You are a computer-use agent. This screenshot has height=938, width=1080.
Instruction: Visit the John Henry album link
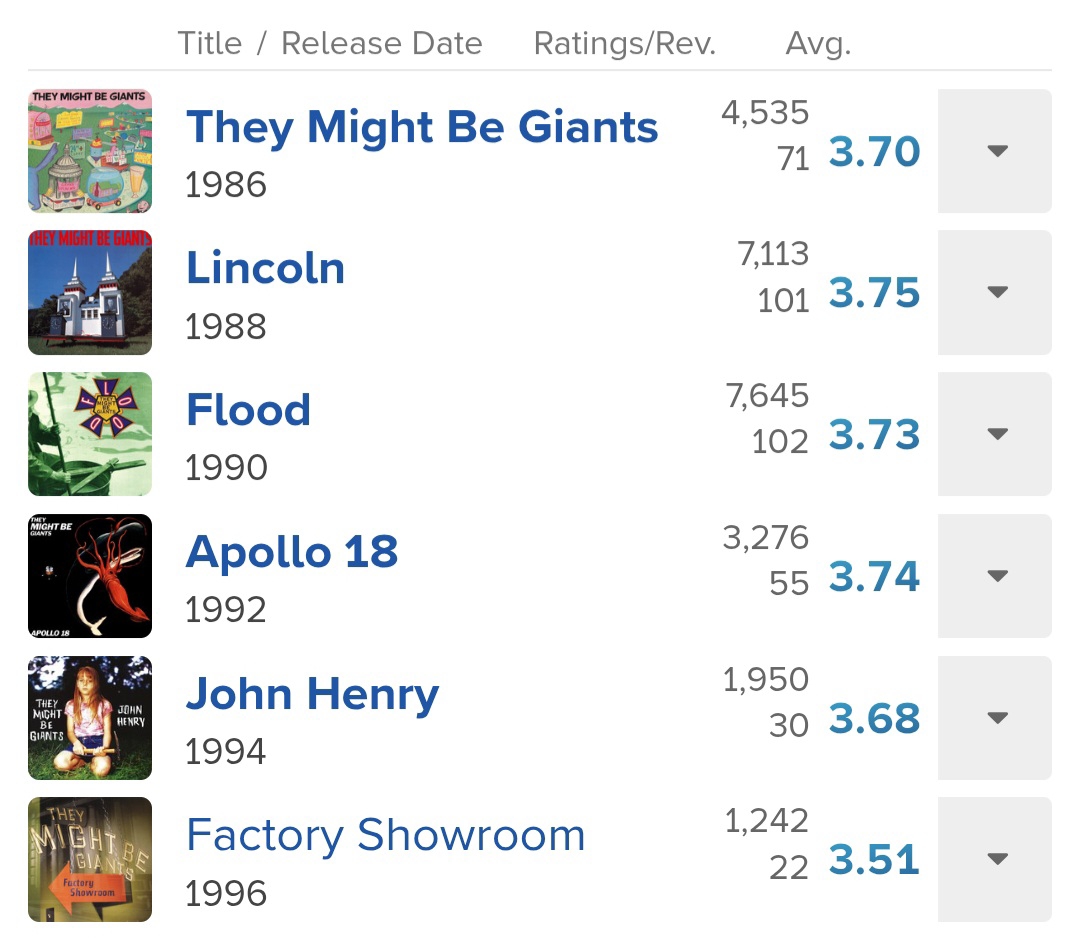point(312,694)
